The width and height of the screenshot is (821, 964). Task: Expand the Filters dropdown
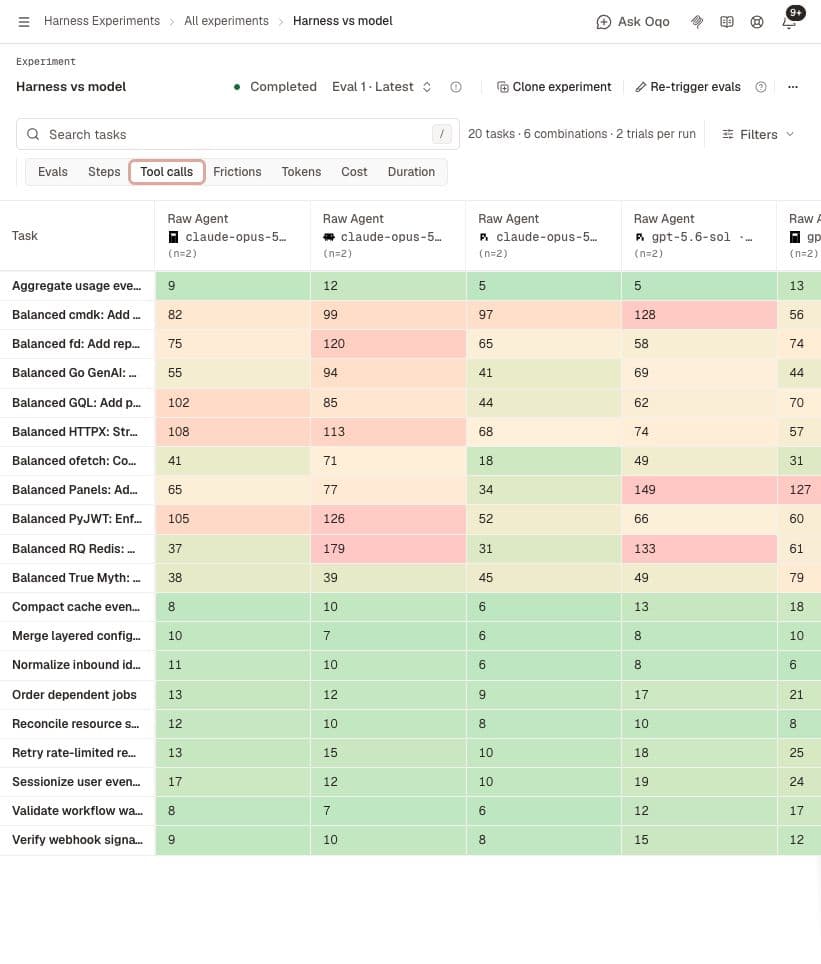pyautogui.click(x=758, y=134)
